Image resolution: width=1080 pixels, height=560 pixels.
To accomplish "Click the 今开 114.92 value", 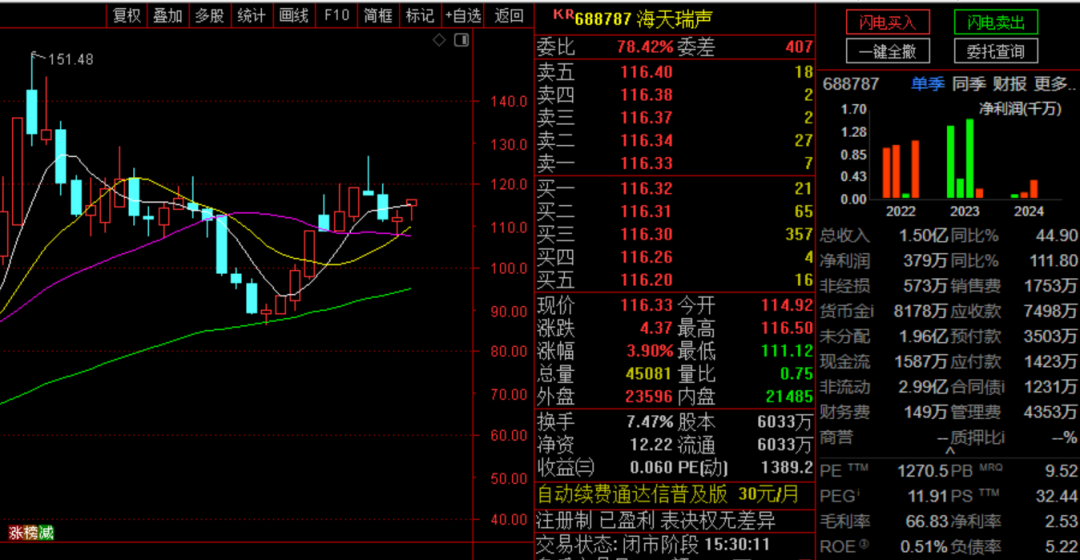I will coord(787,305).
